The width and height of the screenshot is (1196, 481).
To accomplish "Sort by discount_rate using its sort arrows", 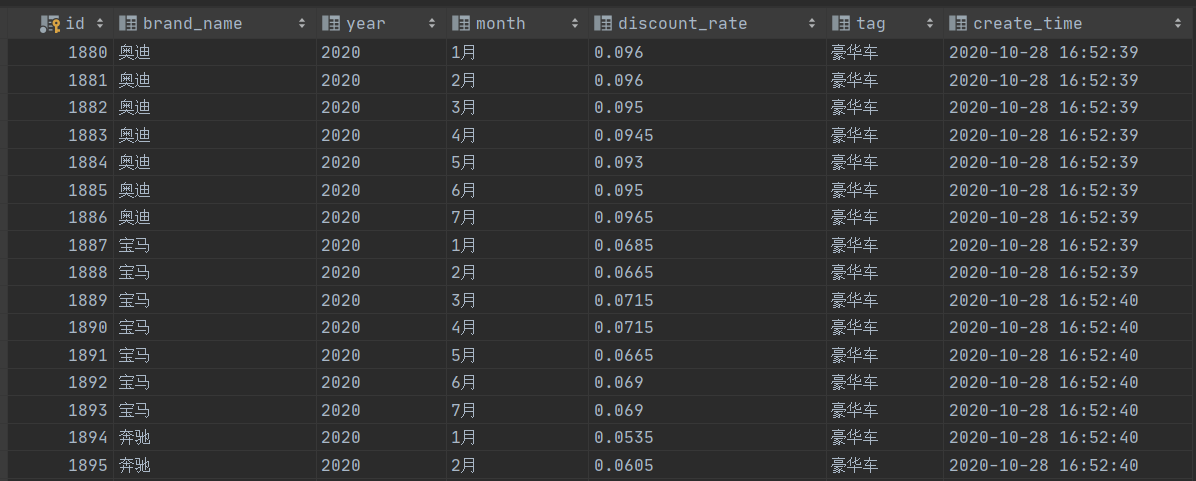I will pyautogui.click(x=812, y=24).
